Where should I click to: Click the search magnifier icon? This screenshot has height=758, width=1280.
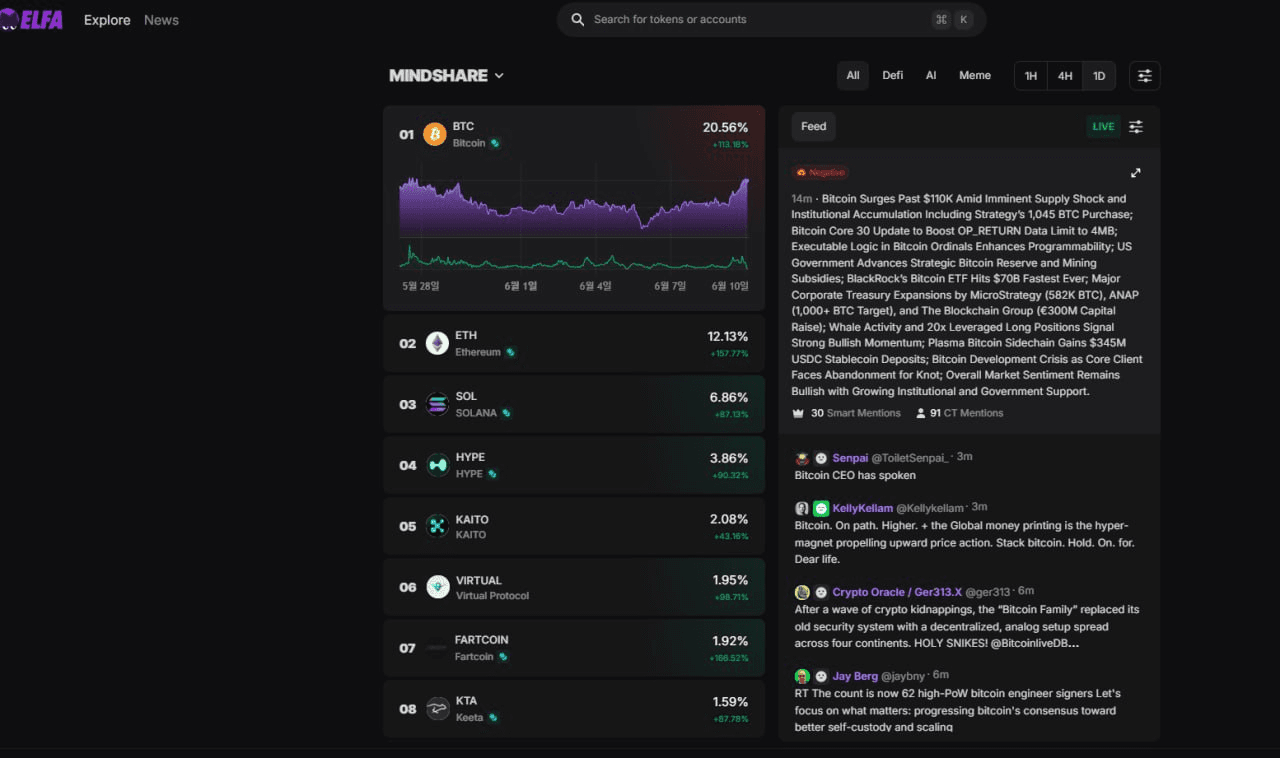coord(578,20)
